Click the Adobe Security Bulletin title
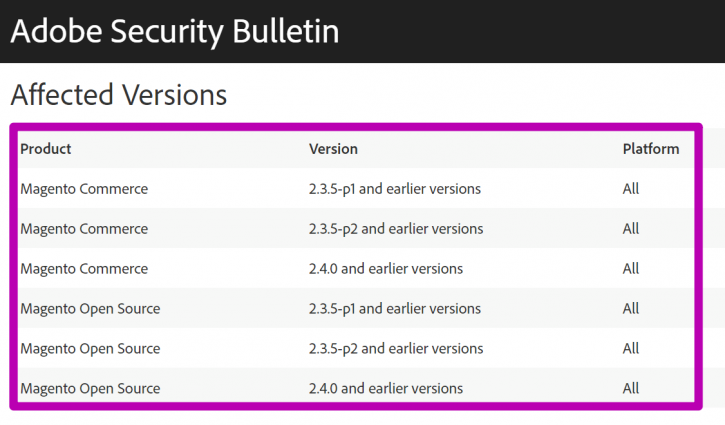725x425 pixels. [x=175, y=31]
